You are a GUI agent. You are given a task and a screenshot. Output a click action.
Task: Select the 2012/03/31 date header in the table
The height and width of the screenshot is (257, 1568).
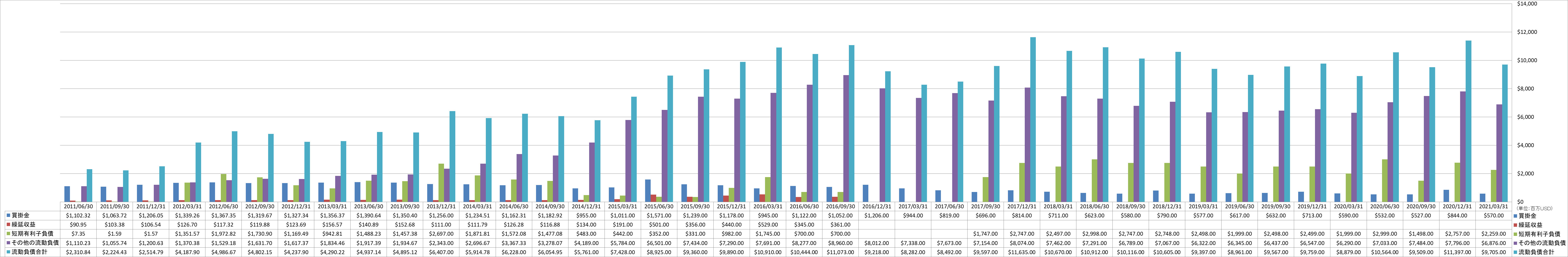187,207
